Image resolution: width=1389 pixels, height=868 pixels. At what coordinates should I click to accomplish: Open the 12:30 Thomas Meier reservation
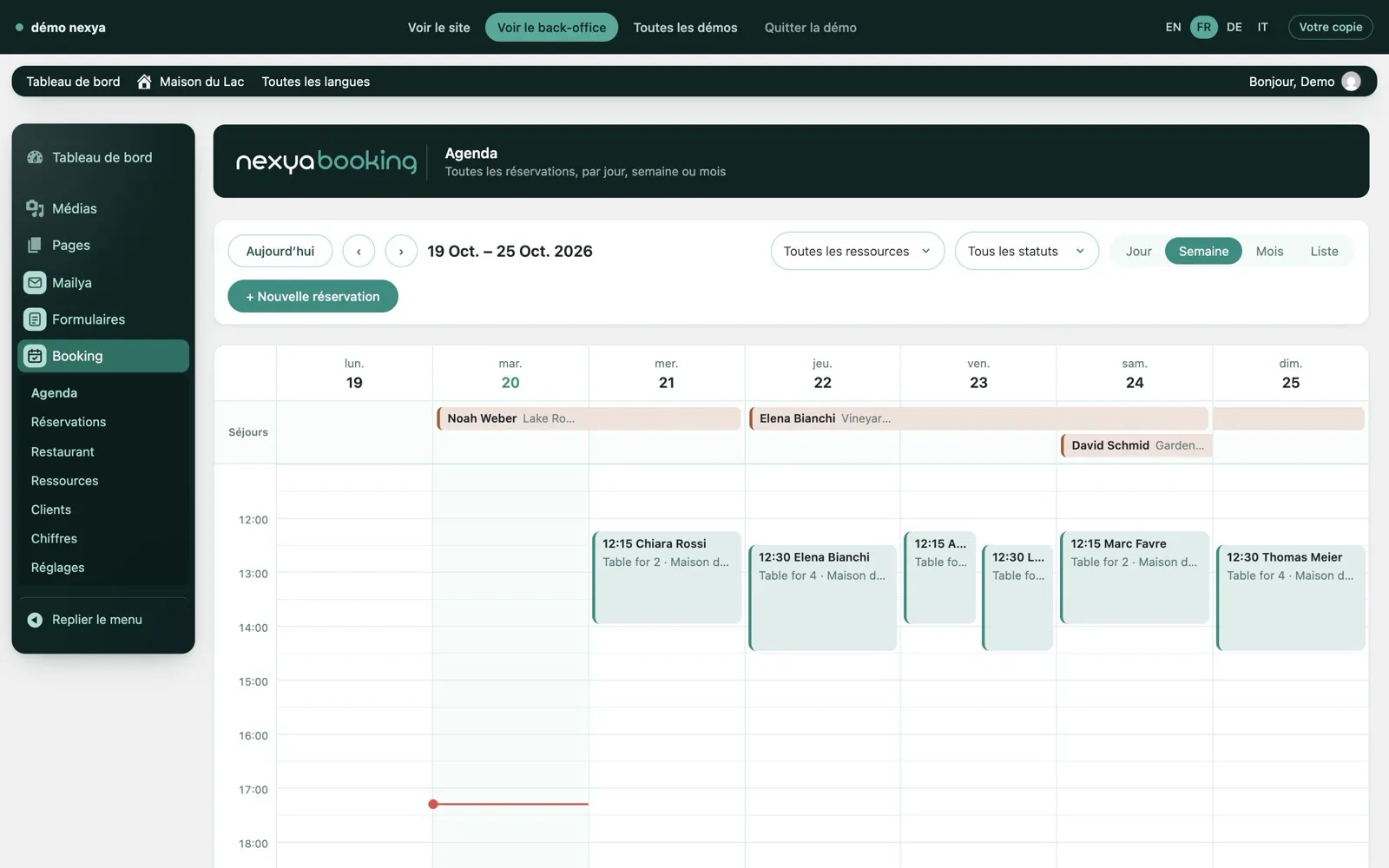click(x=1291, y=597)
